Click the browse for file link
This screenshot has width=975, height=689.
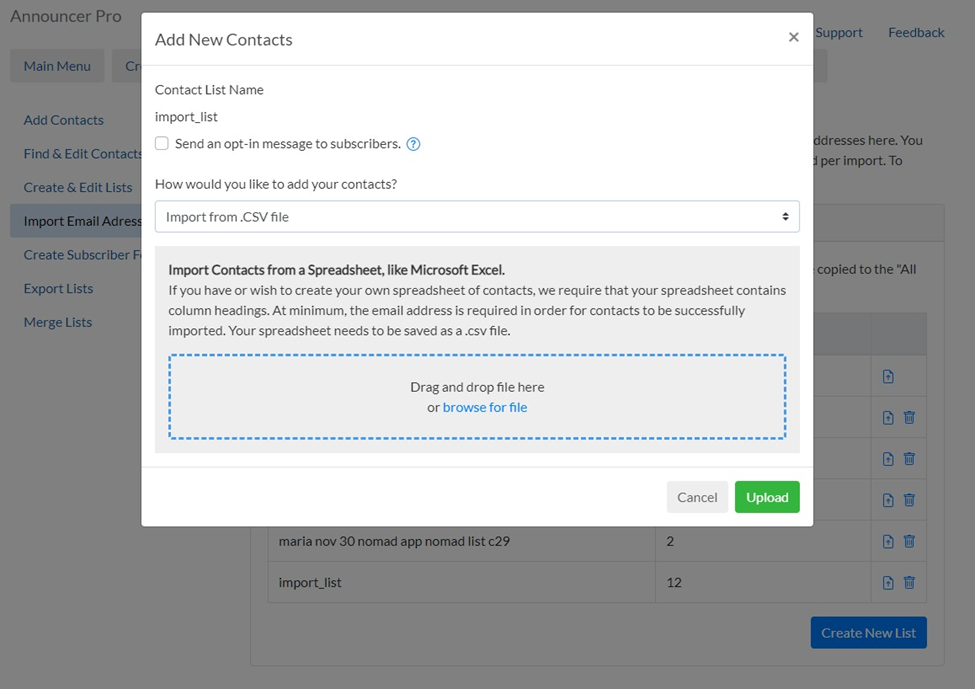click(485, 407)
